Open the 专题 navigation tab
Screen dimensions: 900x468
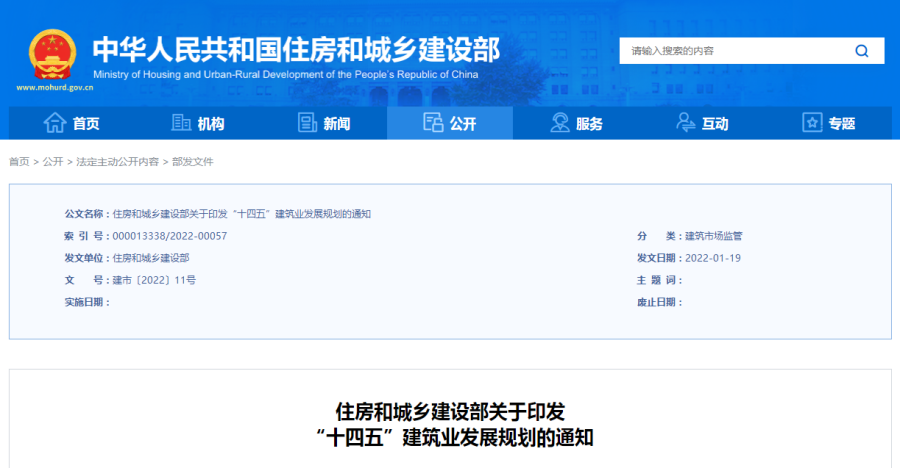[828, 123]
